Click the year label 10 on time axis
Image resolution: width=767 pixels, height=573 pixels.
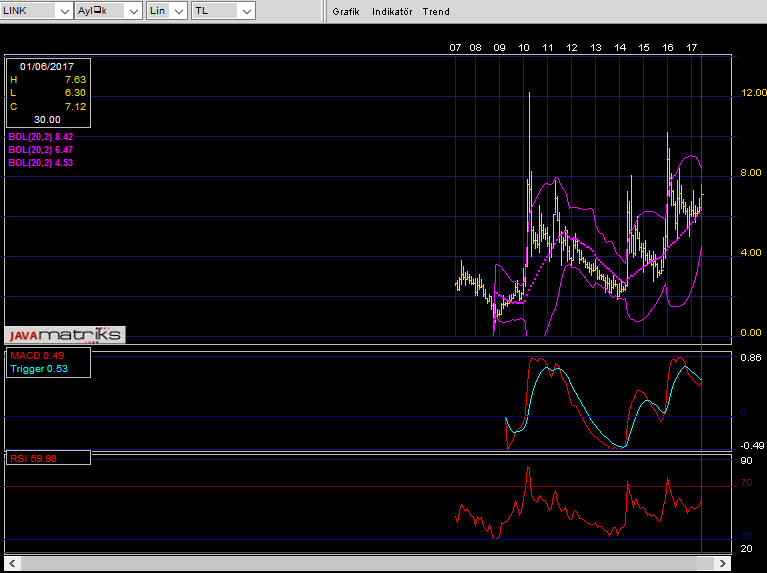[x=524, y=47]
